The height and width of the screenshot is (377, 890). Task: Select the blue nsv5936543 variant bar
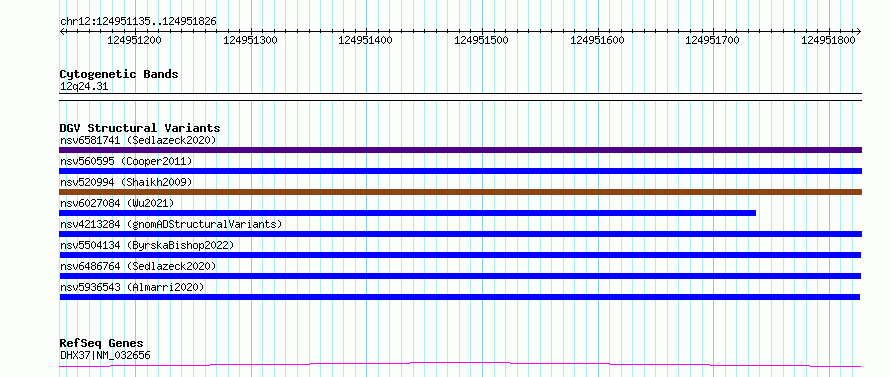(459, 297)
